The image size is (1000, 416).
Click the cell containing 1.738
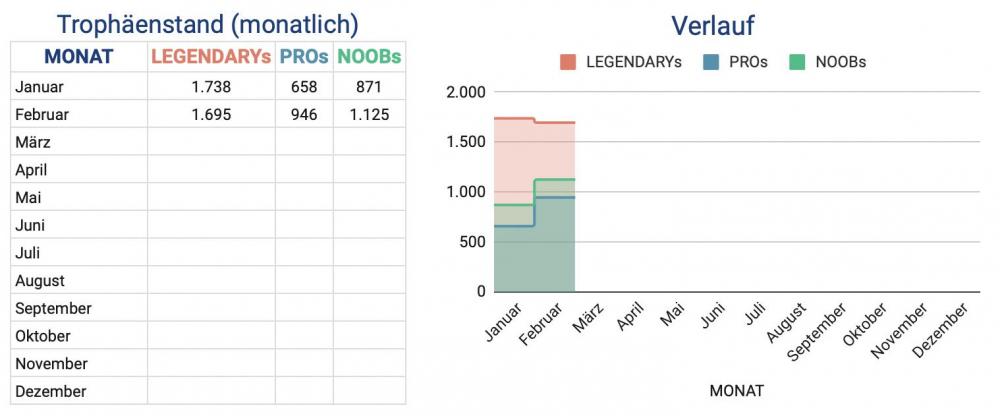[x=211, y=87]
